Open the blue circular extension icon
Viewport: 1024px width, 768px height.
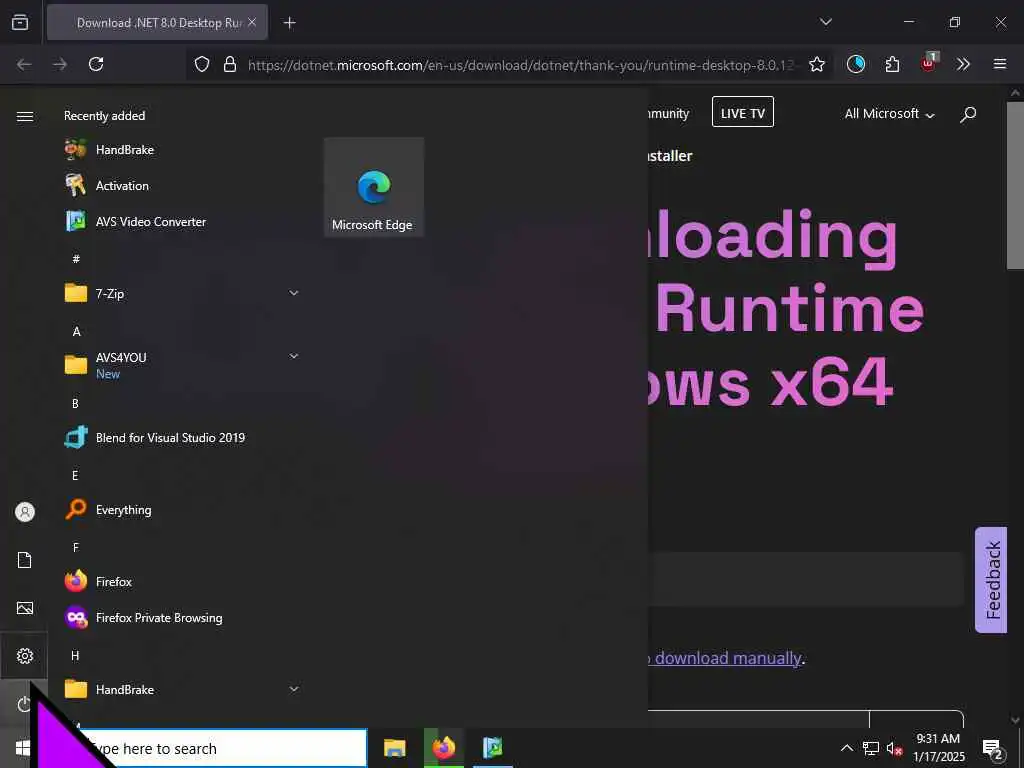(x=856, y=64)
